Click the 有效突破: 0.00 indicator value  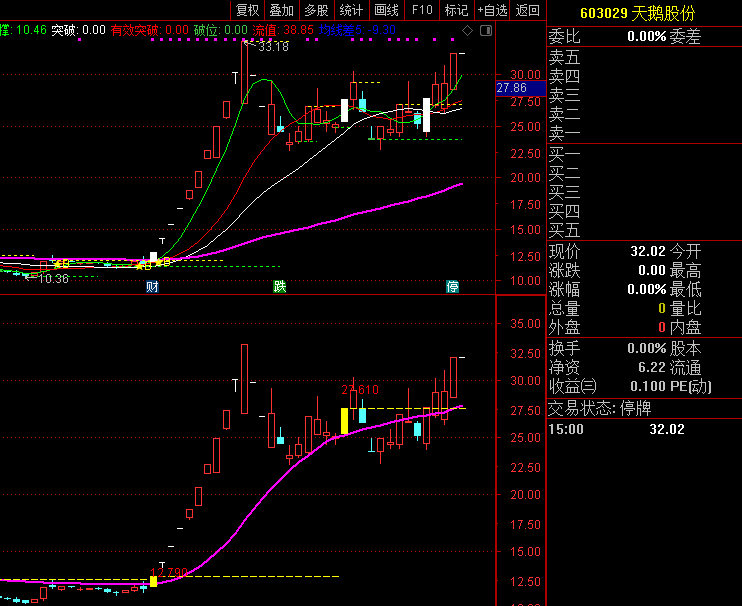pos(150,30)
